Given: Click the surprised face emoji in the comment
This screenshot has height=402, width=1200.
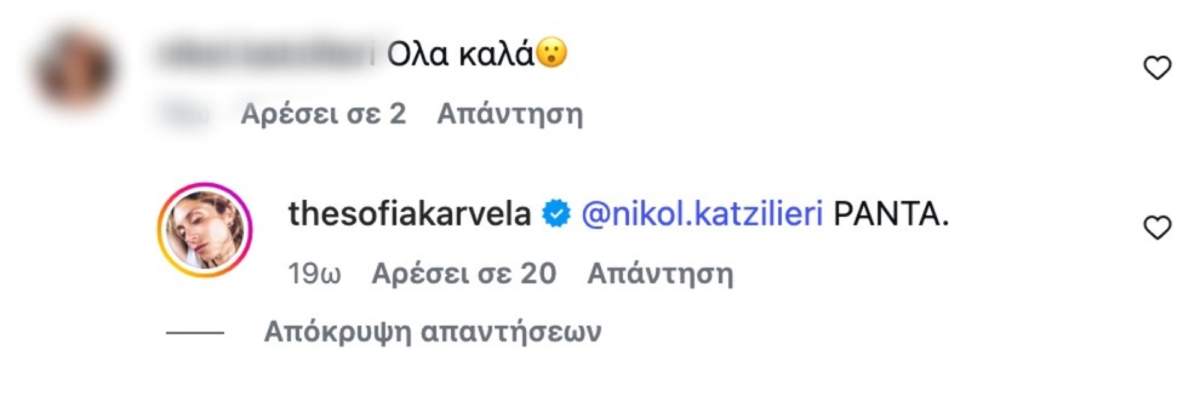Looking at the screenshot, I should click(552, 53).
